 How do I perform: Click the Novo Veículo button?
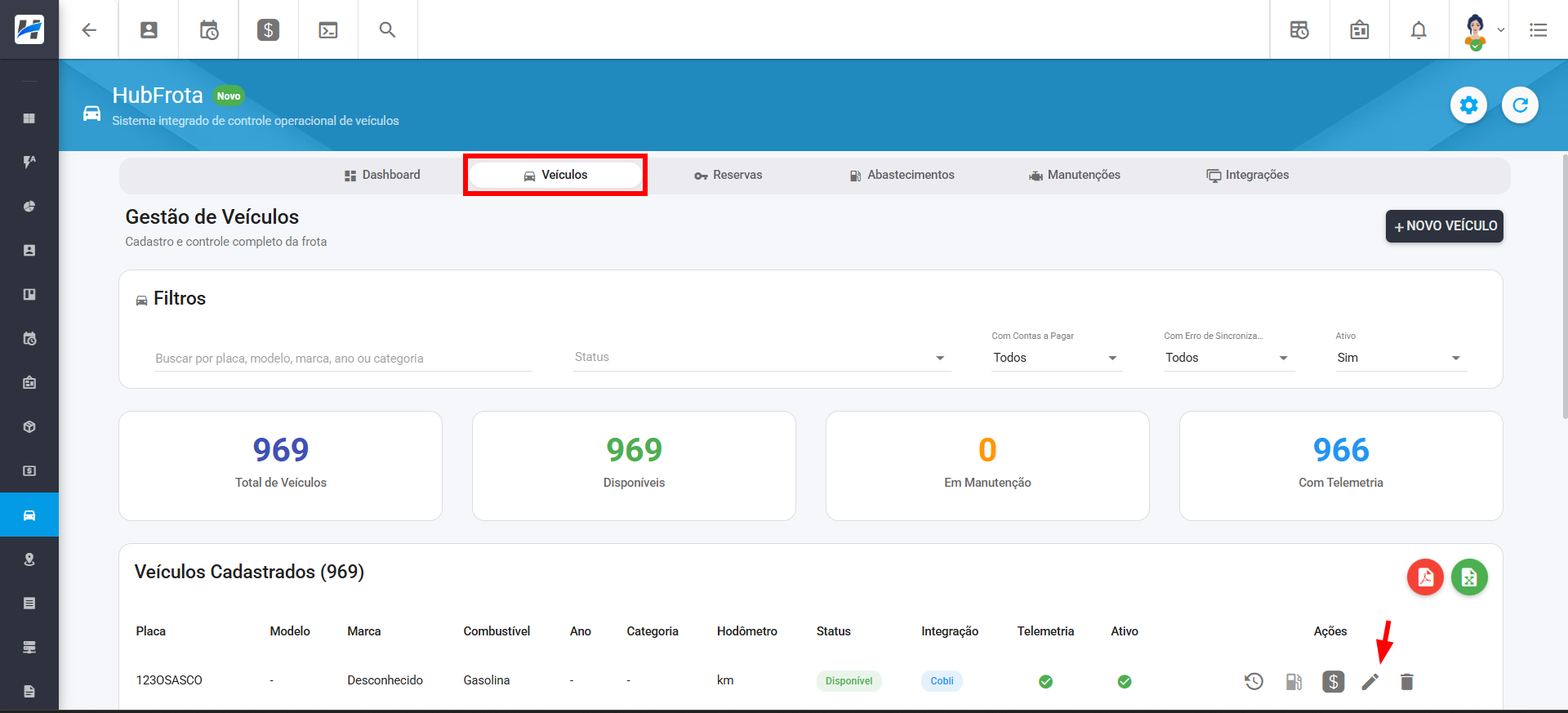[x=1444, y=226]
